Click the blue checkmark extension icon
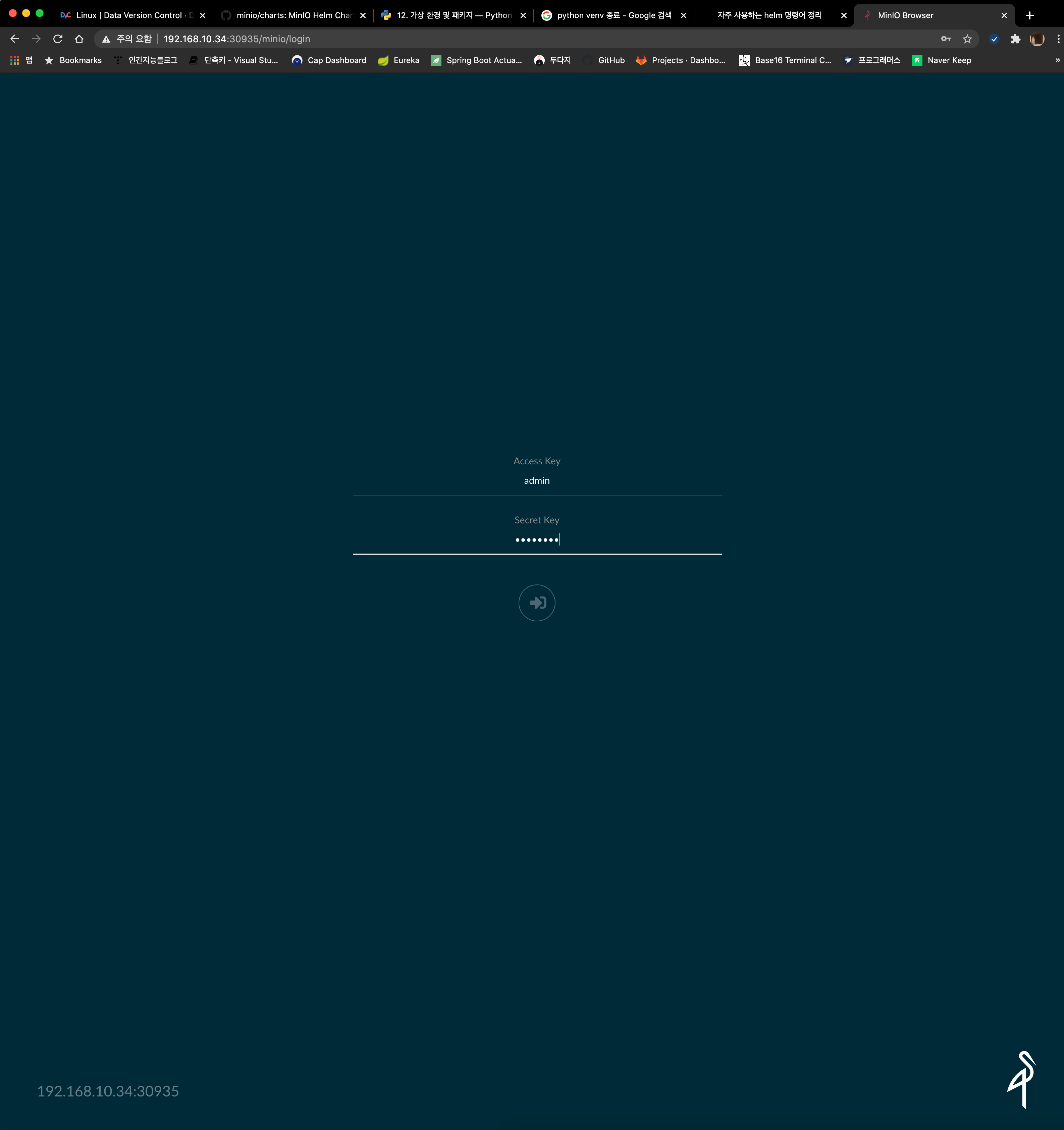 click(x=994, y=39)
